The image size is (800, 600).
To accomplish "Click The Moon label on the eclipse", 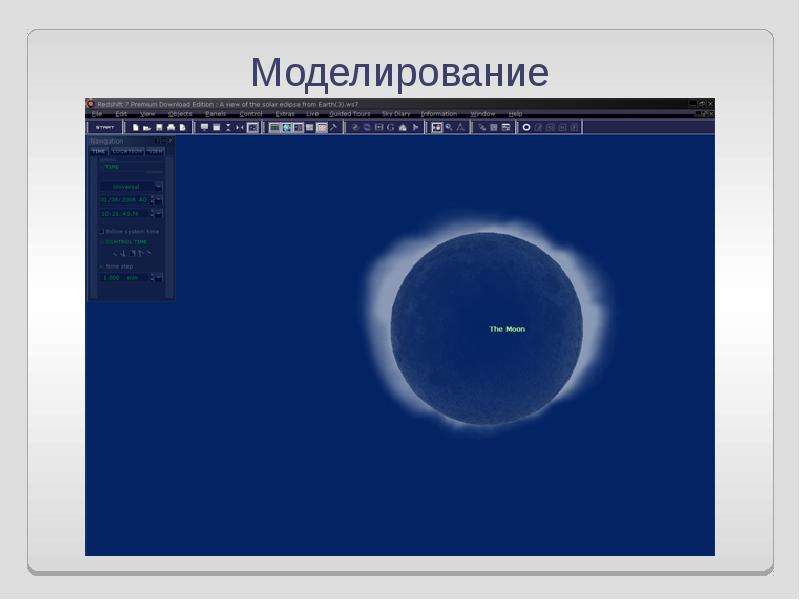I will 507,329.
